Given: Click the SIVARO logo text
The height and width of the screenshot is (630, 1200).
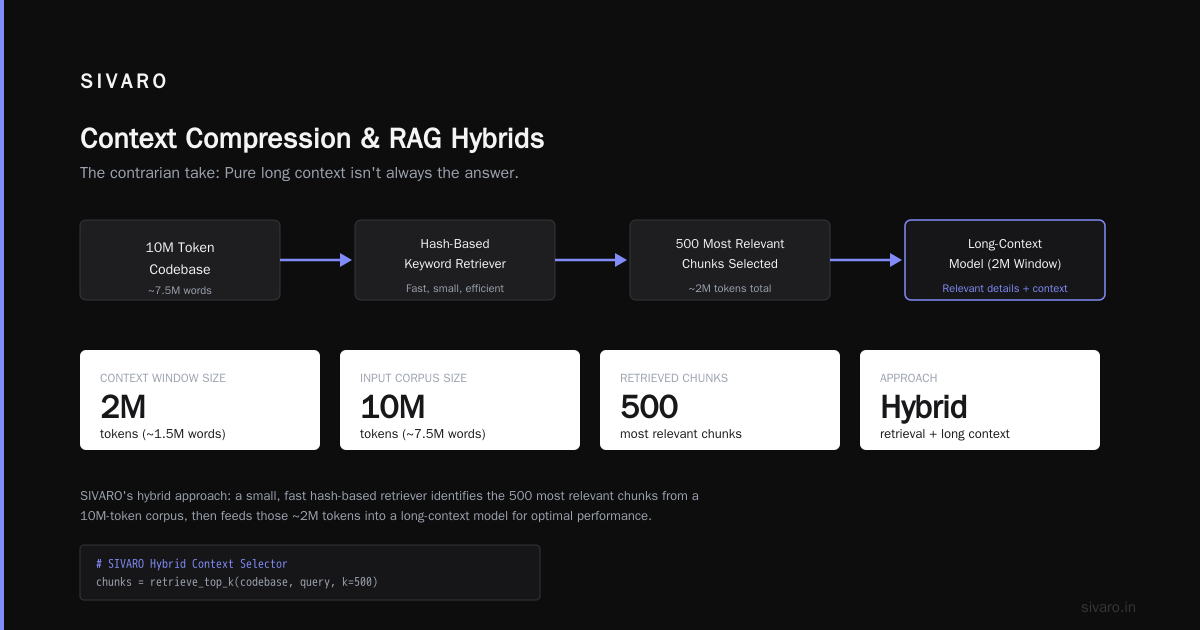Looking at the screenshot, I should pyautogui.click(x=124, y=82).
